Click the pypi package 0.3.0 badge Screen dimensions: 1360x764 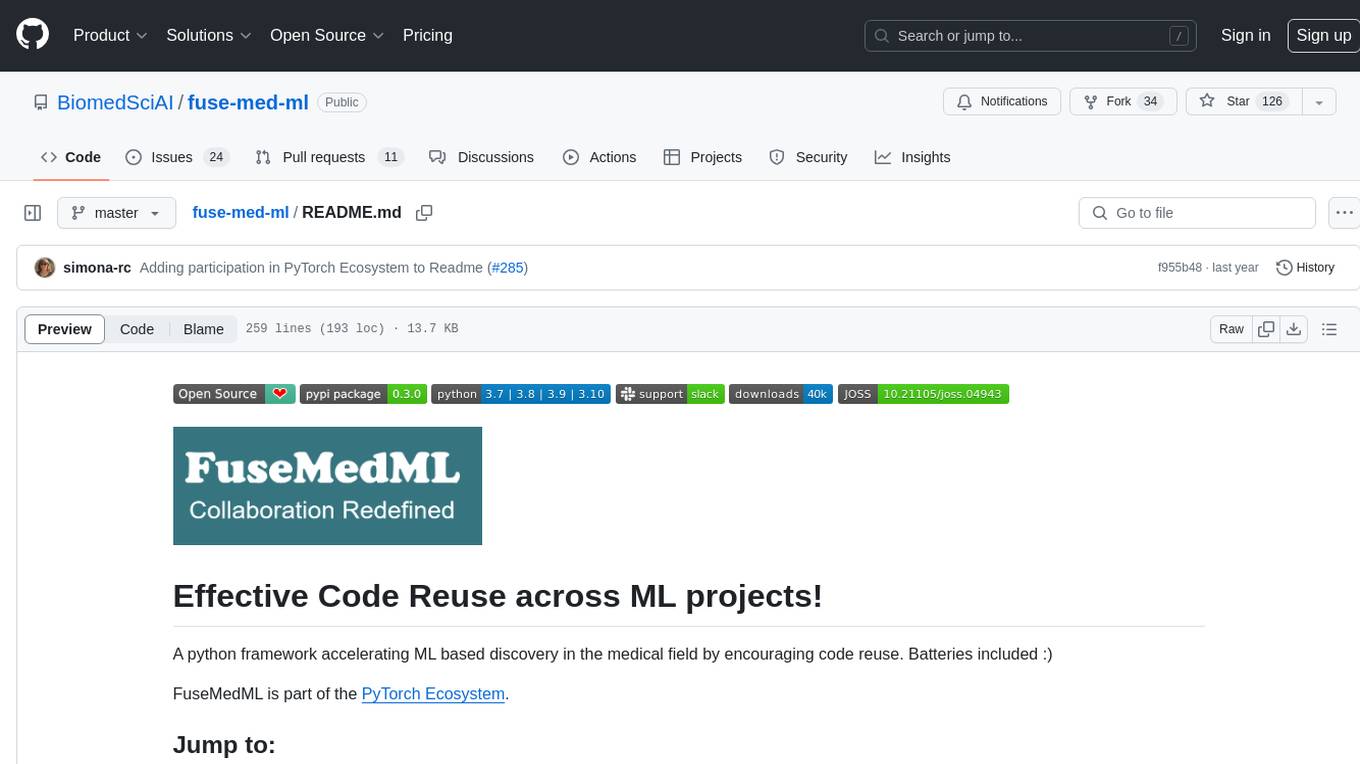coord(363,394)
